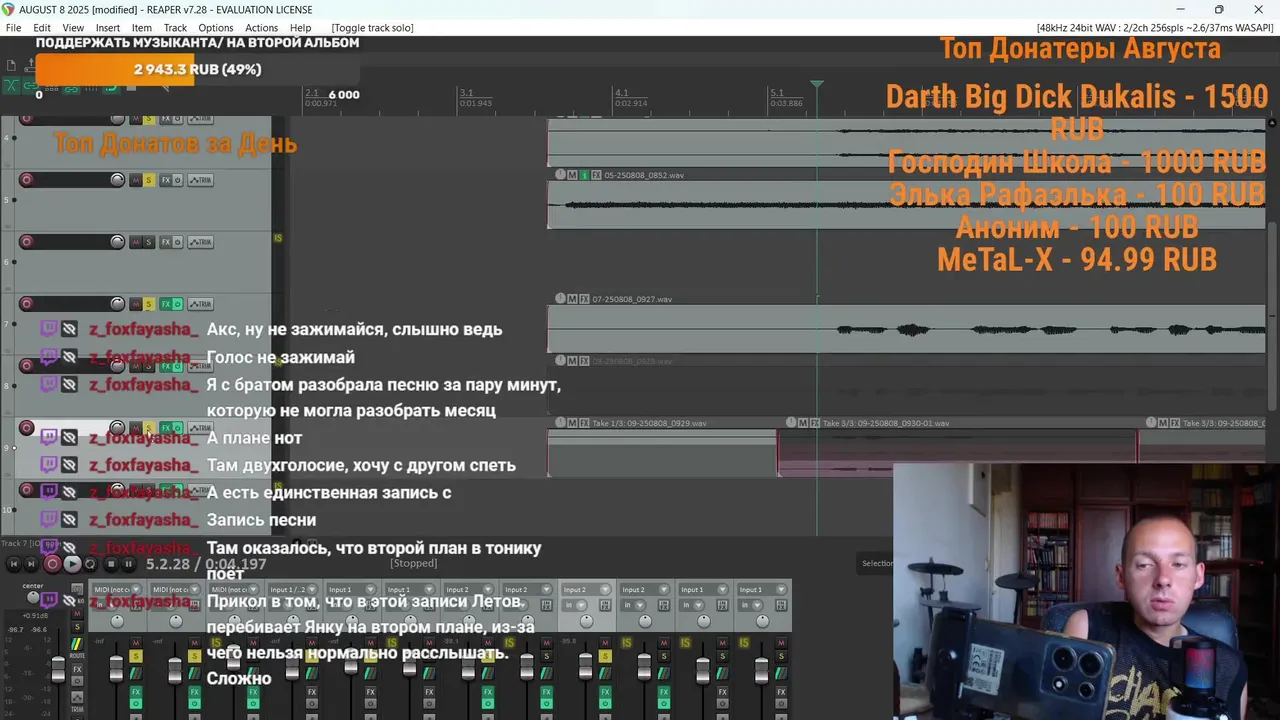Open the File menu
Viewport: 1280px width, 720px height.
pyautogui.click(x=13, y=28)
